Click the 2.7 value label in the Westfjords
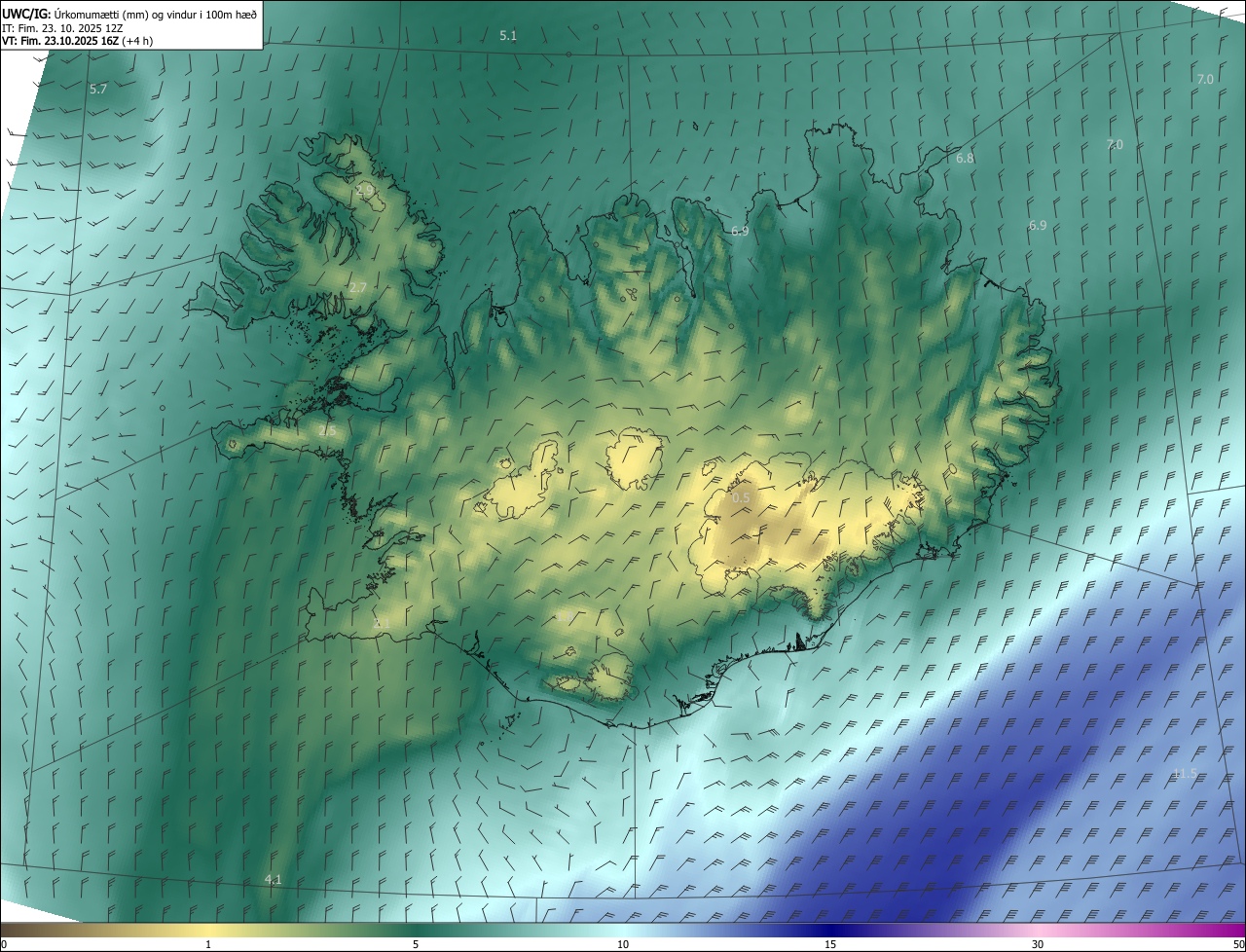 tap(358, 289)
